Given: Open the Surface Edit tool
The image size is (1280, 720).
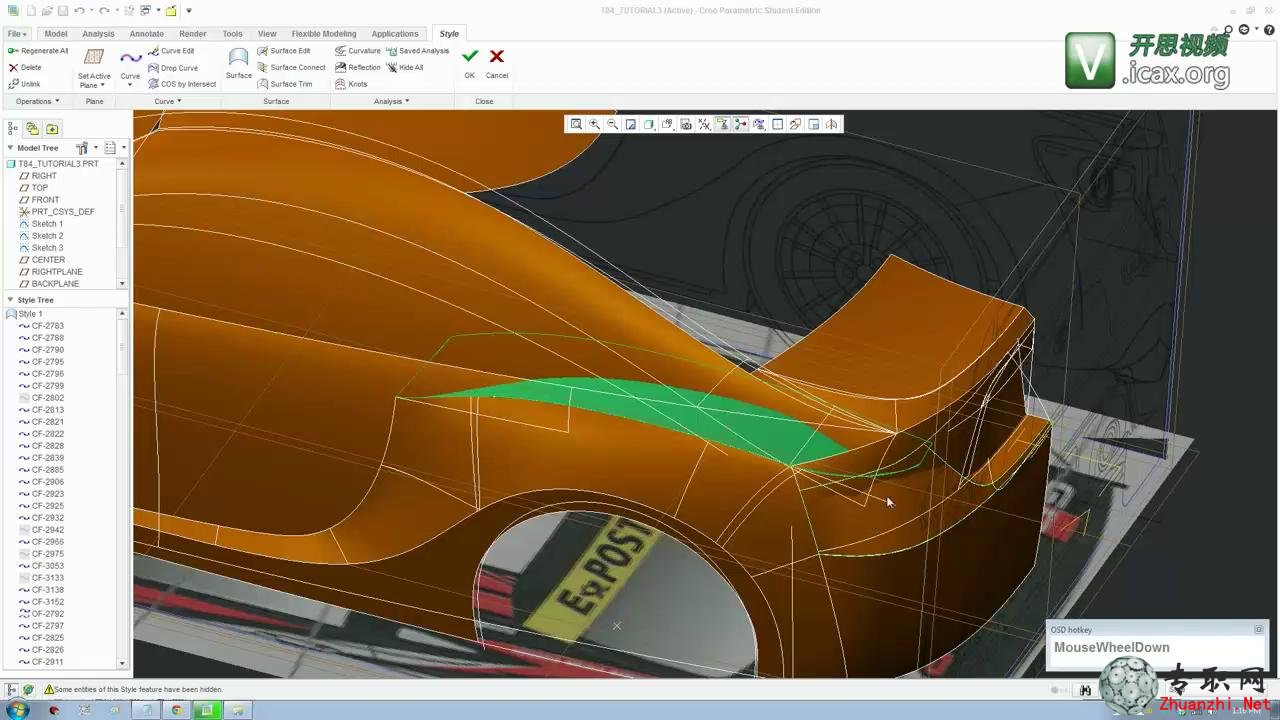Looking at the screenshot, I should (284, 51).
